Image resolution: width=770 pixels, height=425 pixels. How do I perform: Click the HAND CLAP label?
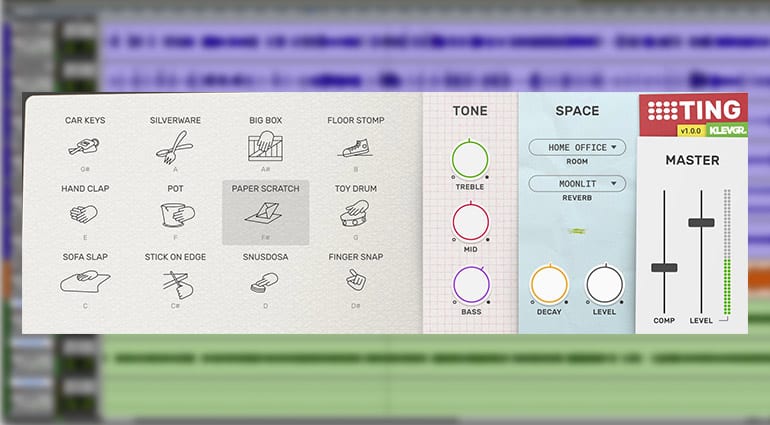pos(85,189)
